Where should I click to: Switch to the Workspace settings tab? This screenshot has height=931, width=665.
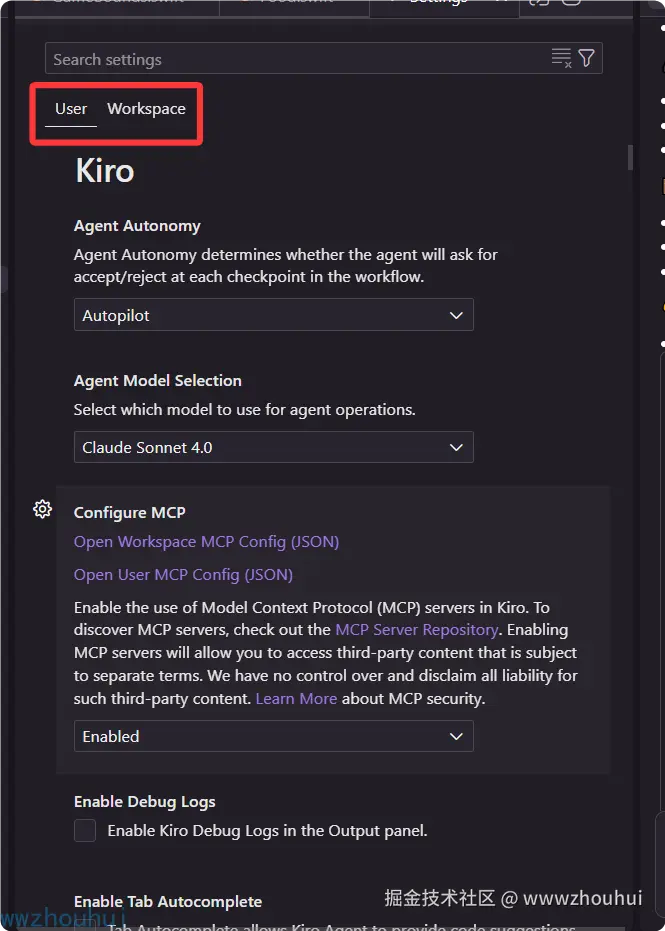(146, 109)
